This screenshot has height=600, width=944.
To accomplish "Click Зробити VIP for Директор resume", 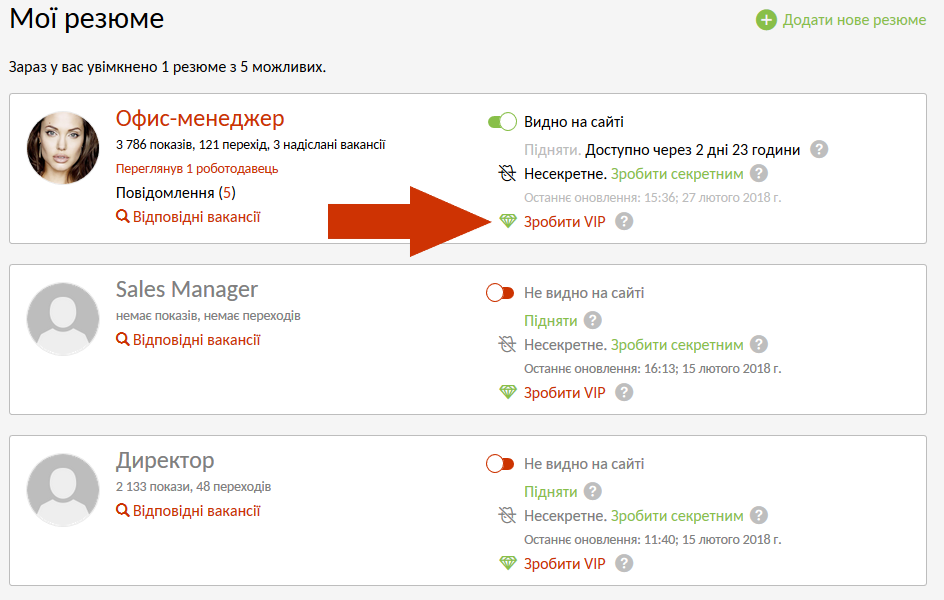I will coord(565,564).
